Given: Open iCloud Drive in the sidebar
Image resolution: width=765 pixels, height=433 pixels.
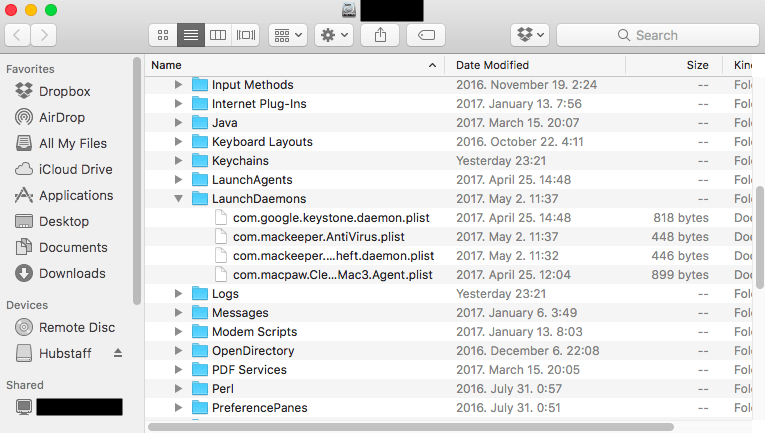Looking at the screenshot, I should pyautogui.click(x=64, y=169).
